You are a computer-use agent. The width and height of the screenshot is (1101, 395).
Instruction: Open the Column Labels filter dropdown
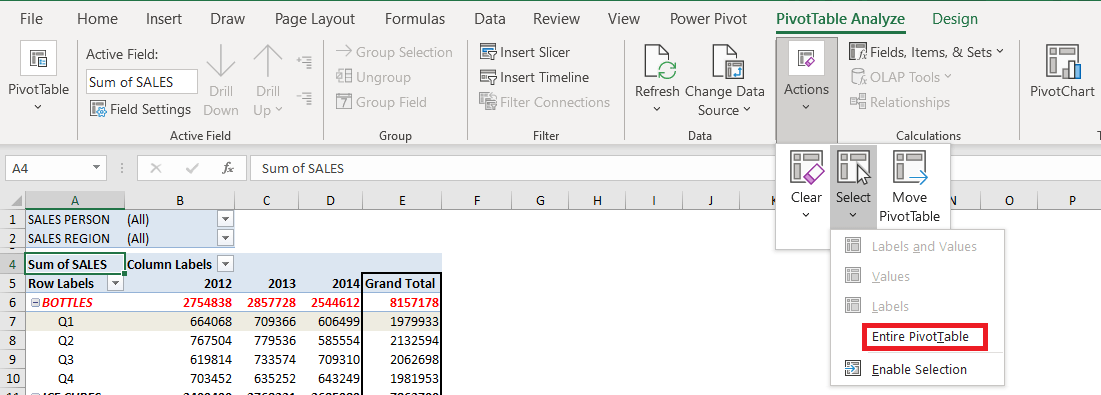(x=225, y=265)
